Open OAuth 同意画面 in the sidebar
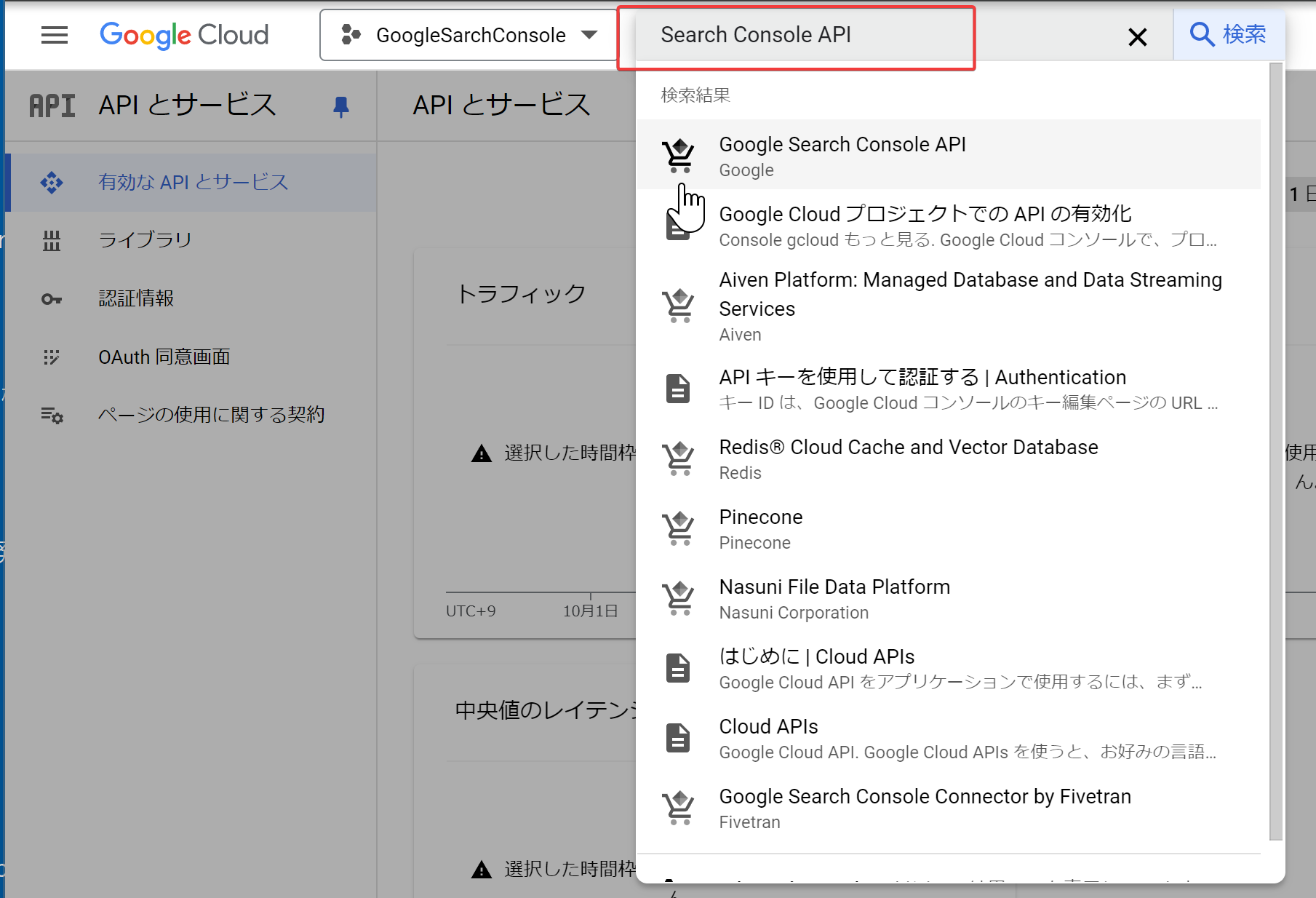The image size is (1316, 898). tap(191, 357)
